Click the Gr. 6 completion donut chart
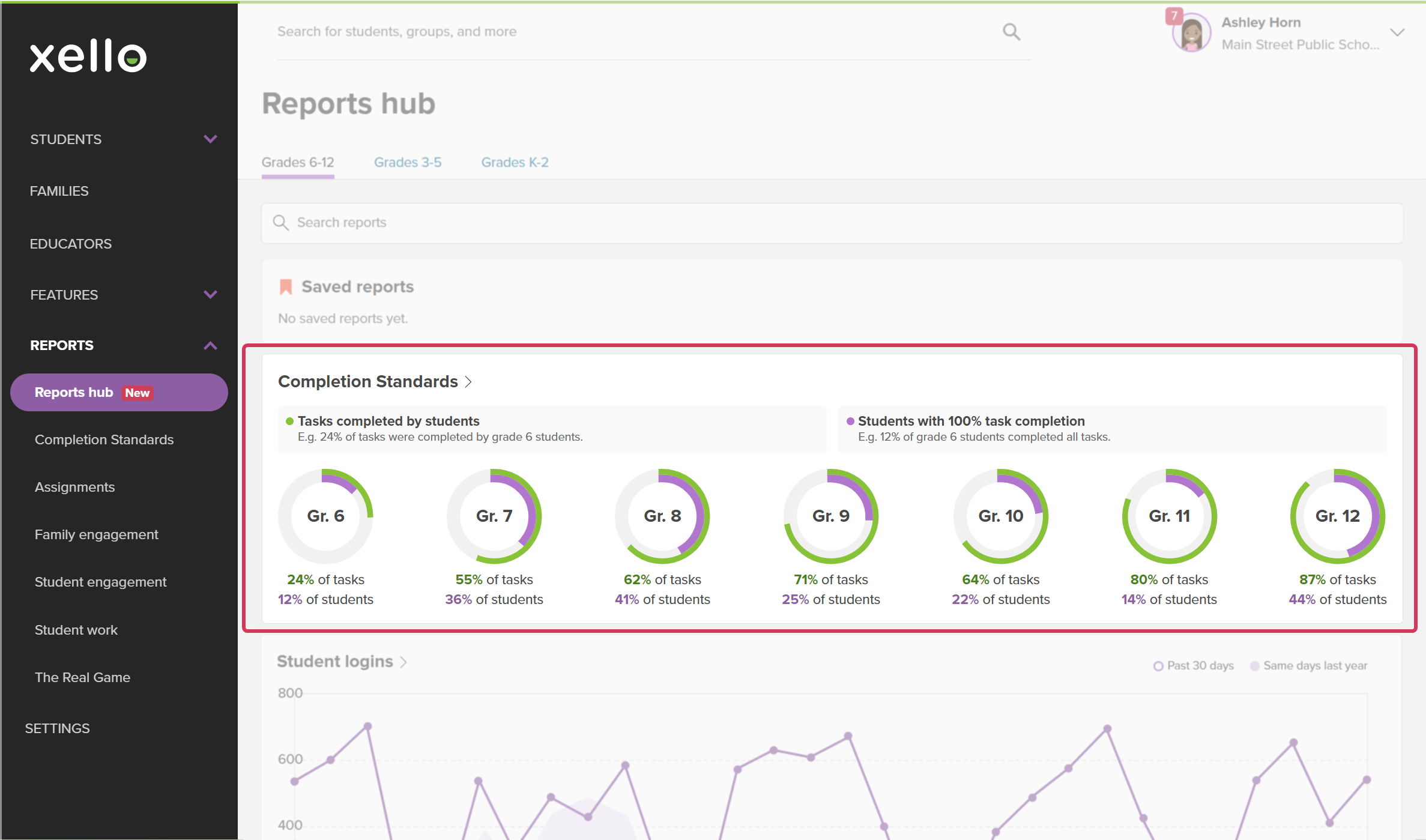 coord(325,516)
